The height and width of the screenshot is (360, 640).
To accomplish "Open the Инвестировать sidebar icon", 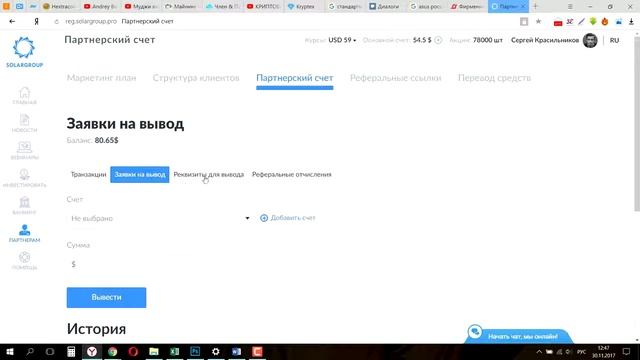I will pos(24,178).
